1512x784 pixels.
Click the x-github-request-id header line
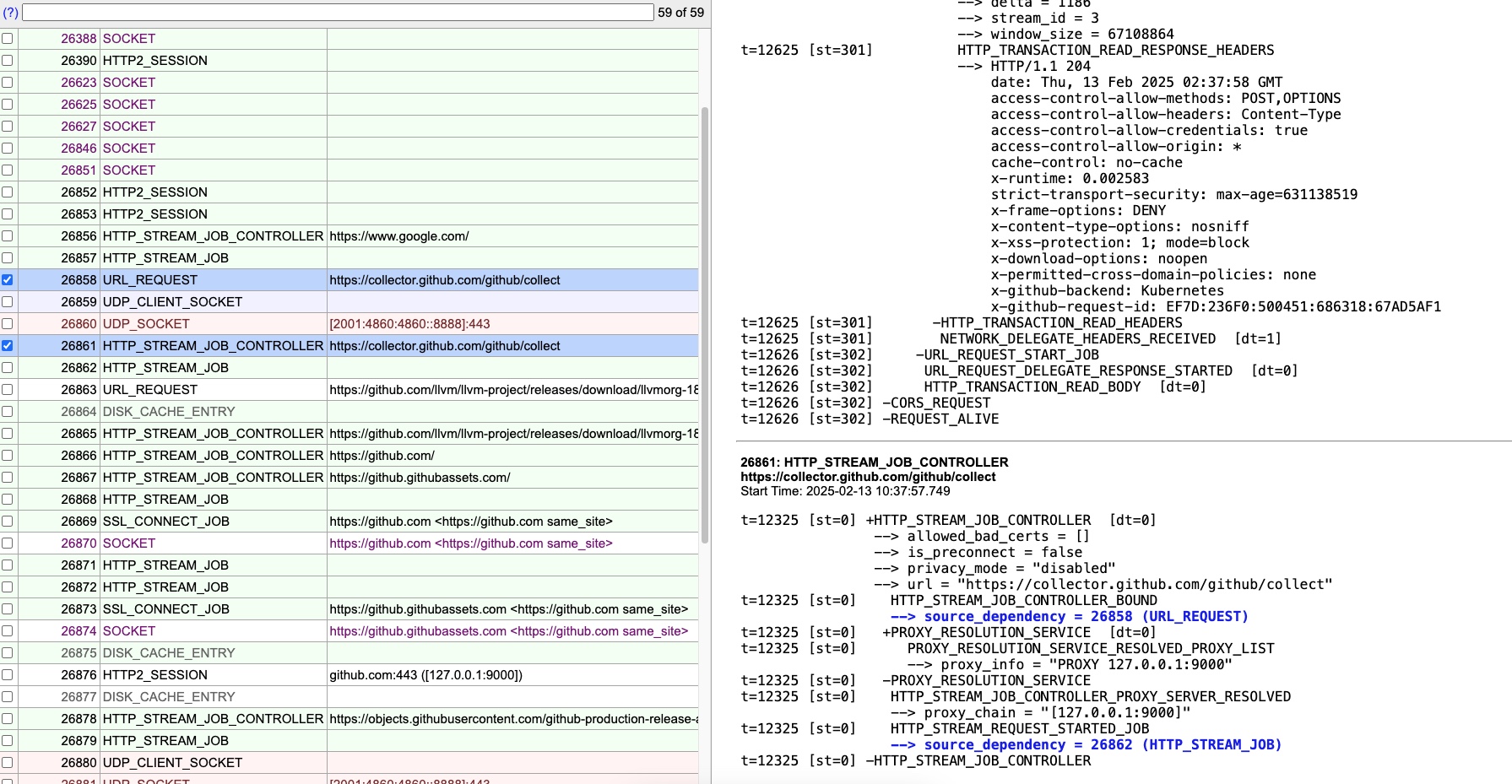pyautogui.click(x=1216, y=307)
